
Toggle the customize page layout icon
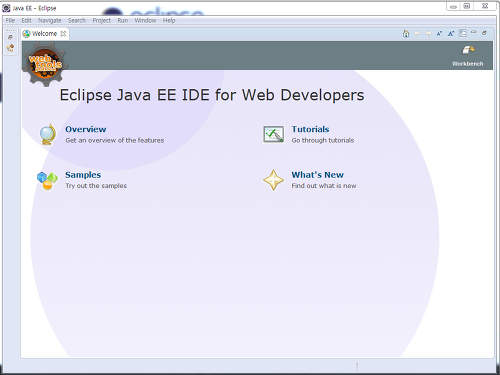(x=463, y=33)
